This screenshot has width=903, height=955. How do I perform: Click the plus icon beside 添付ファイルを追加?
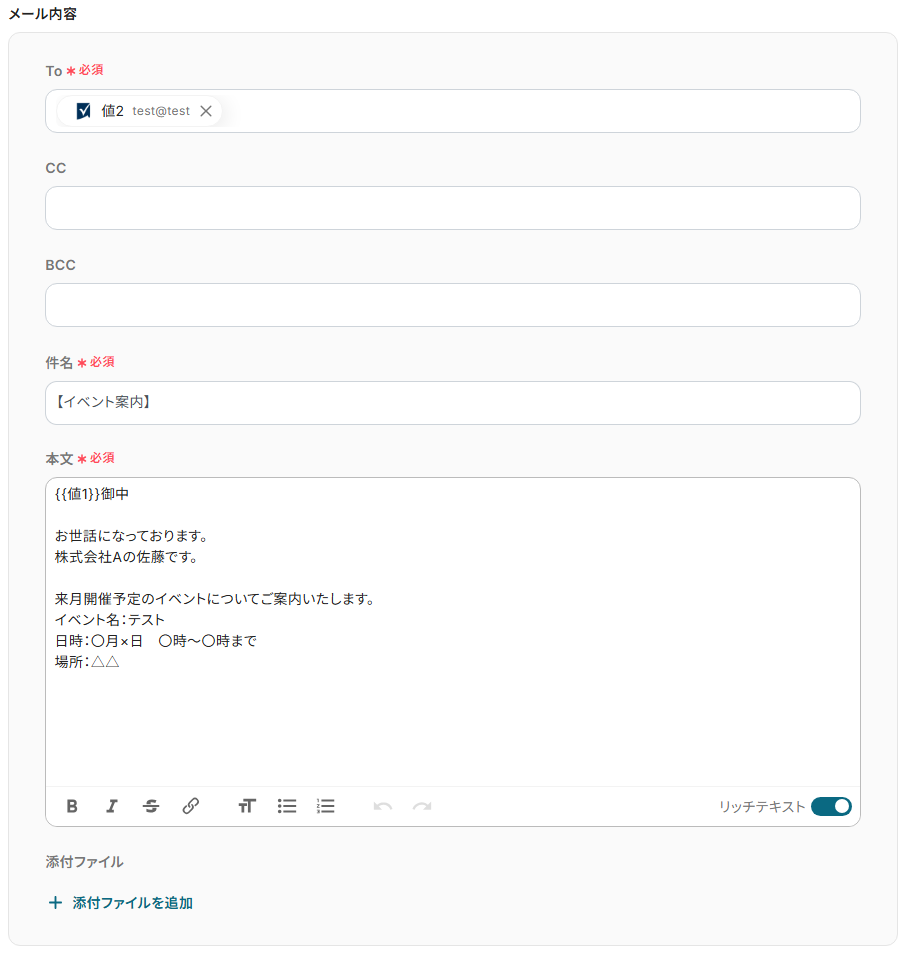point(55,903)
